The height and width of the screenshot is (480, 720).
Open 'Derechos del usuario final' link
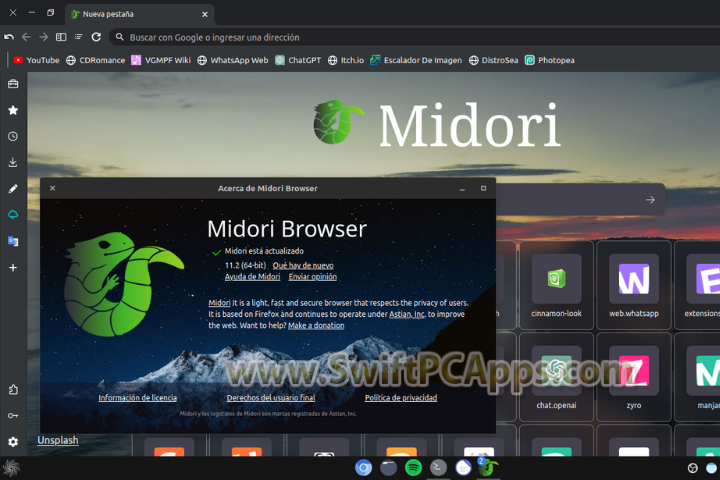pyautogui.click(x=271, y=398)
